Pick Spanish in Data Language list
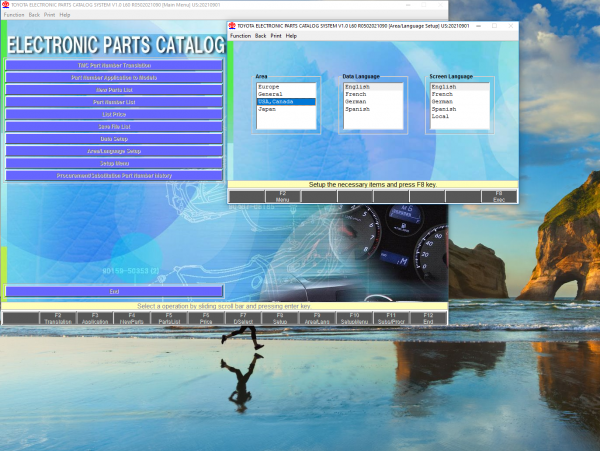The image size is (600, 451). pos(358,108)
